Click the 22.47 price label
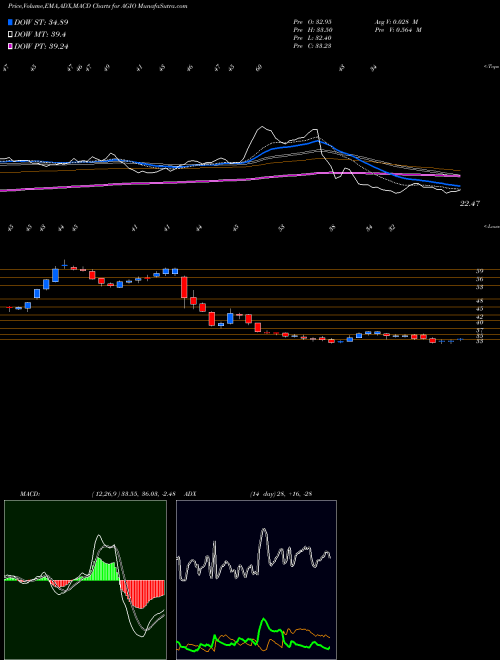Screen dimensions: 500x660 tap(470, 204)
